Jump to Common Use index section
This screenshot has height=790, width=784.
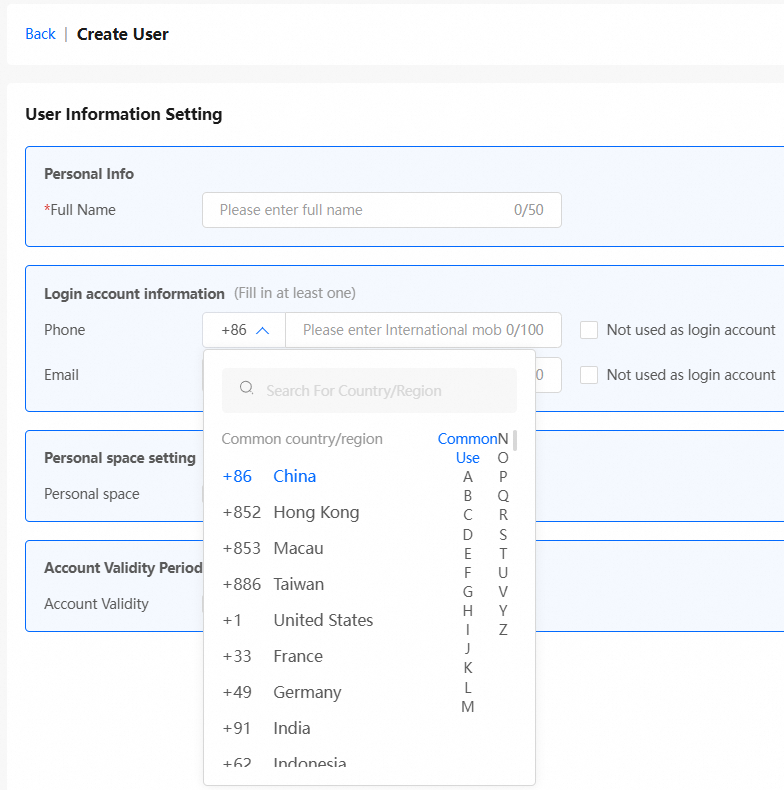(x=467, y=448)
